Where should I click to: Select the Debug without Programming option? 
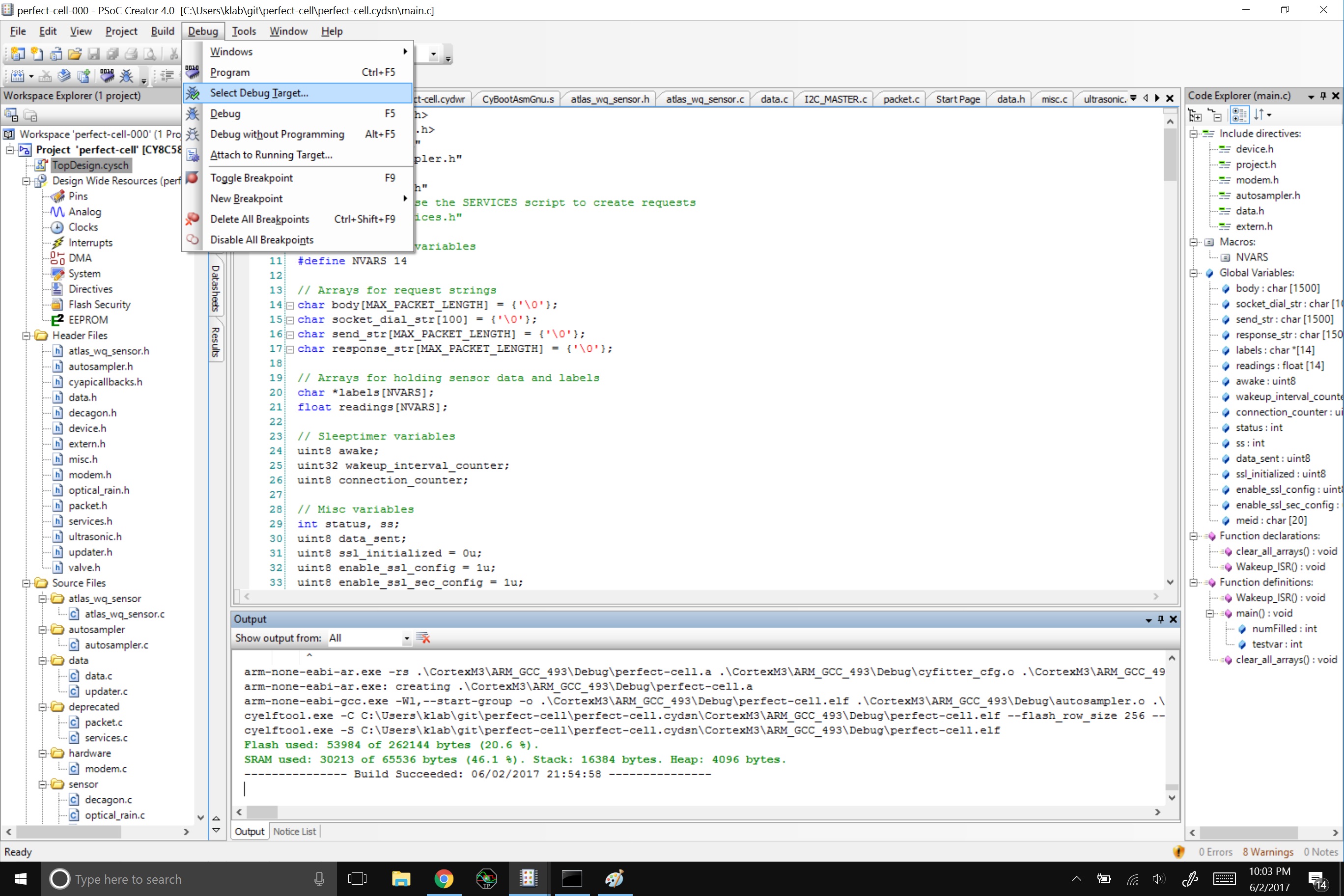pos(277,134)
